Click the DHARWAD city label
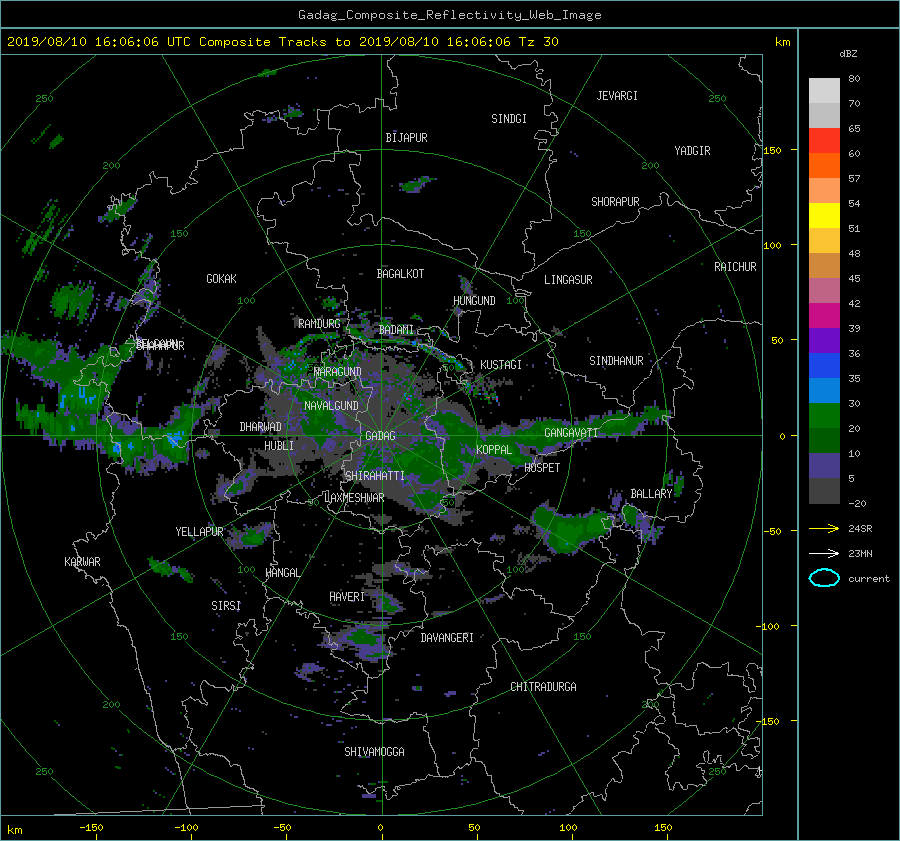 click(260, 427)
